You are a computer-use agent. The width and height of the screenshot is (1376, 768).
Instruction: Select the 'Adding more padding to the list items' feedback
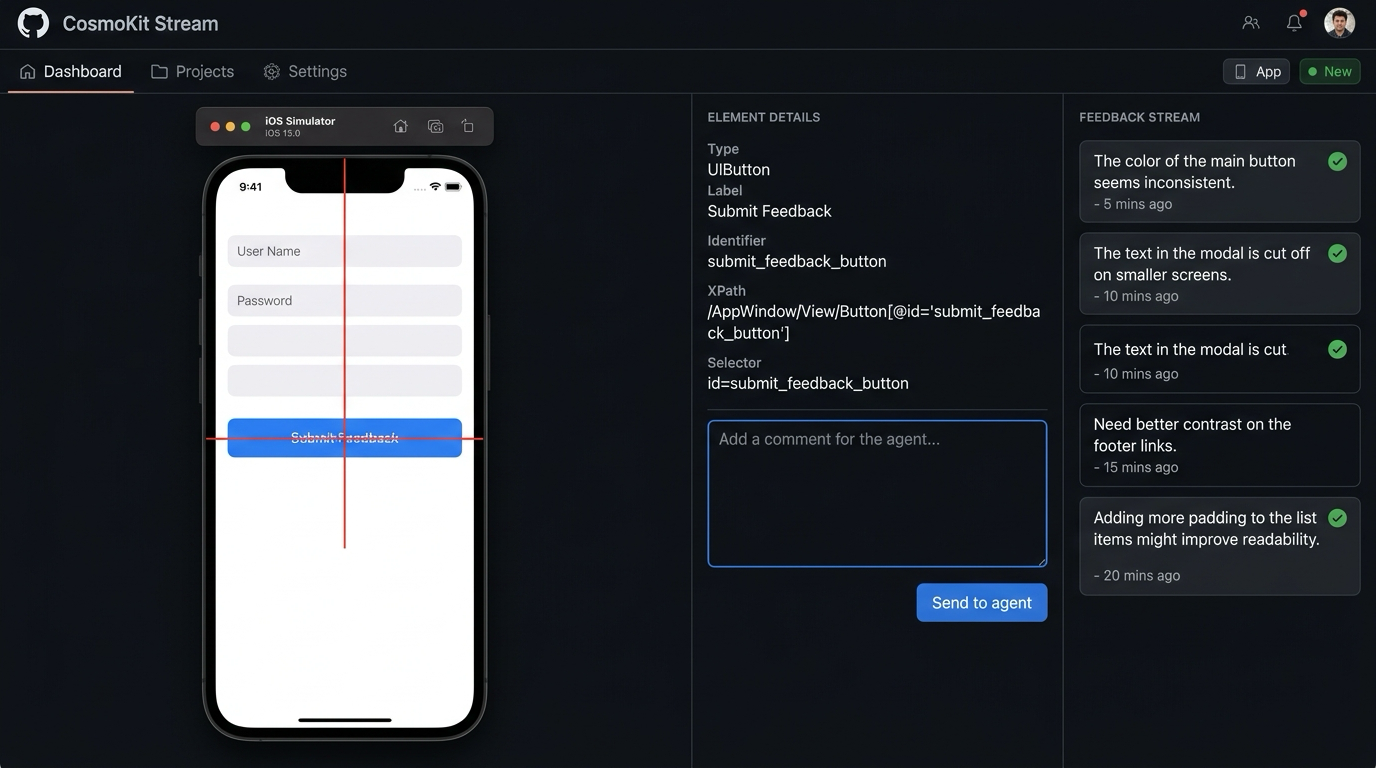[x=1220, y=546]
